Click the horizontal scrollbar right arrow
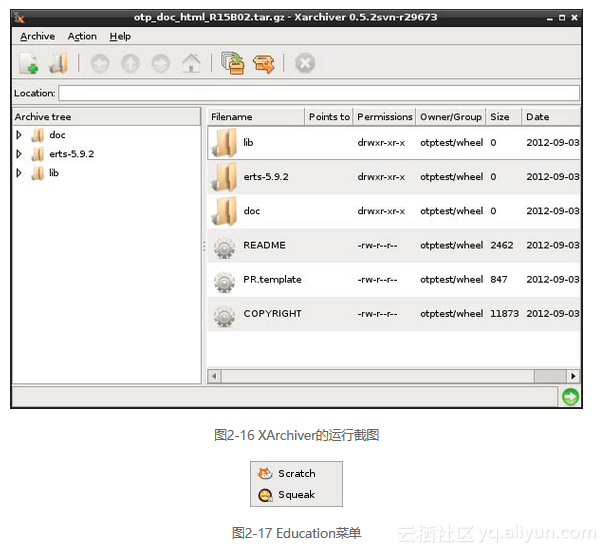Screen dimensions: 607x554 click(573, 376)
